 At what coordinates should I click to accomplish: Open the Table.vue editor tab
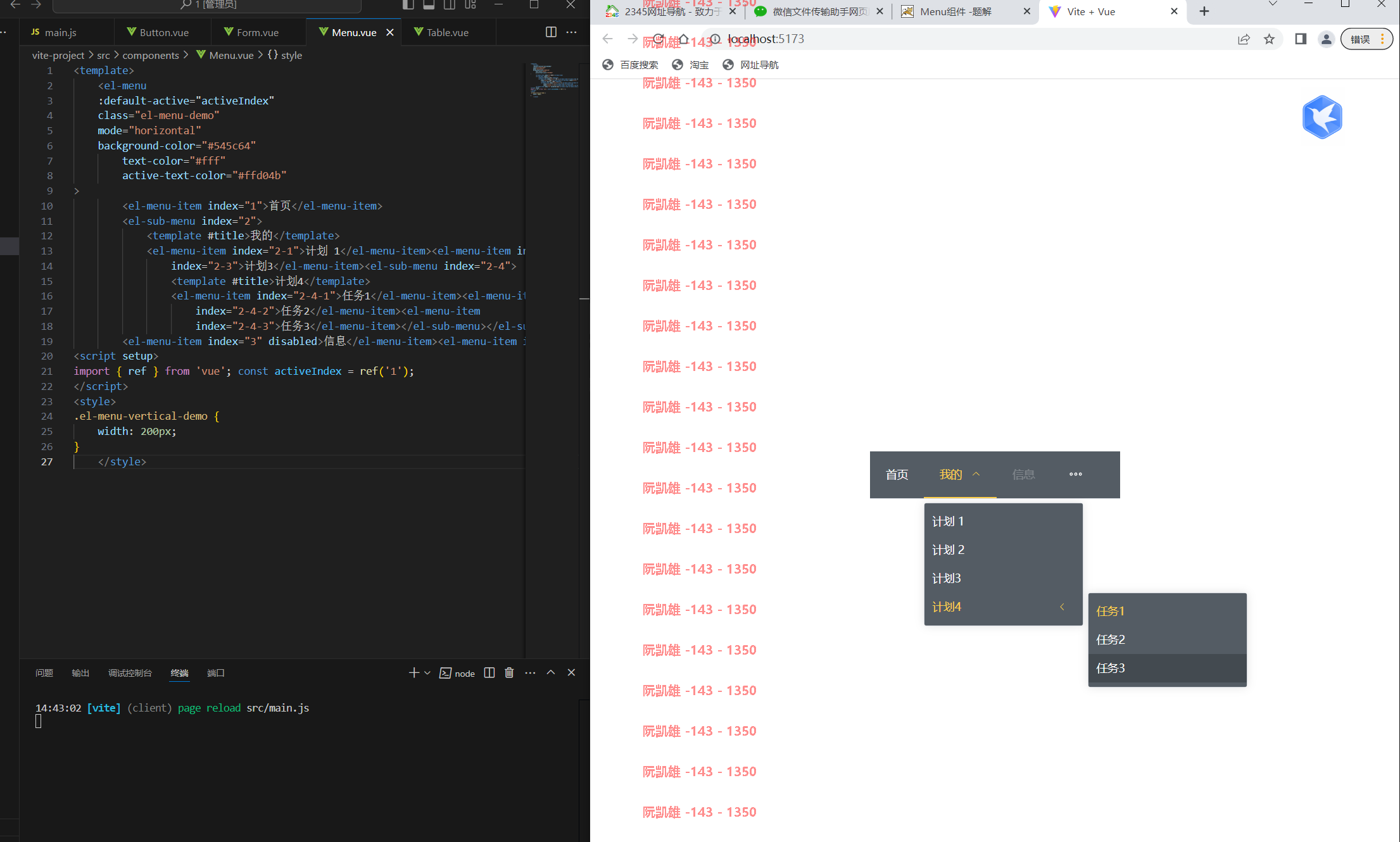pos(441,32)
